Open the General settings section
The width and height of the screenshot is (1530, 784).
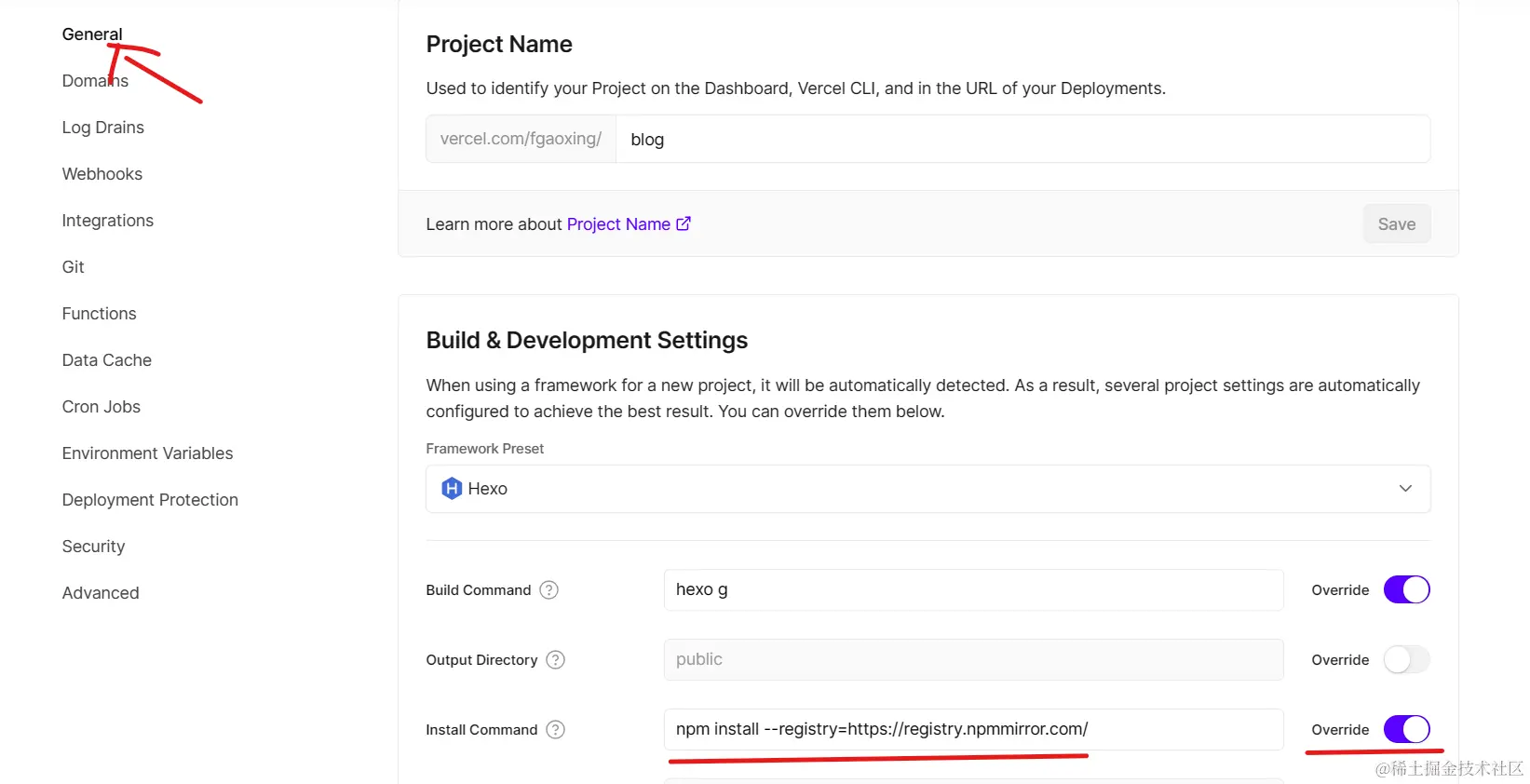pos(92,34)
